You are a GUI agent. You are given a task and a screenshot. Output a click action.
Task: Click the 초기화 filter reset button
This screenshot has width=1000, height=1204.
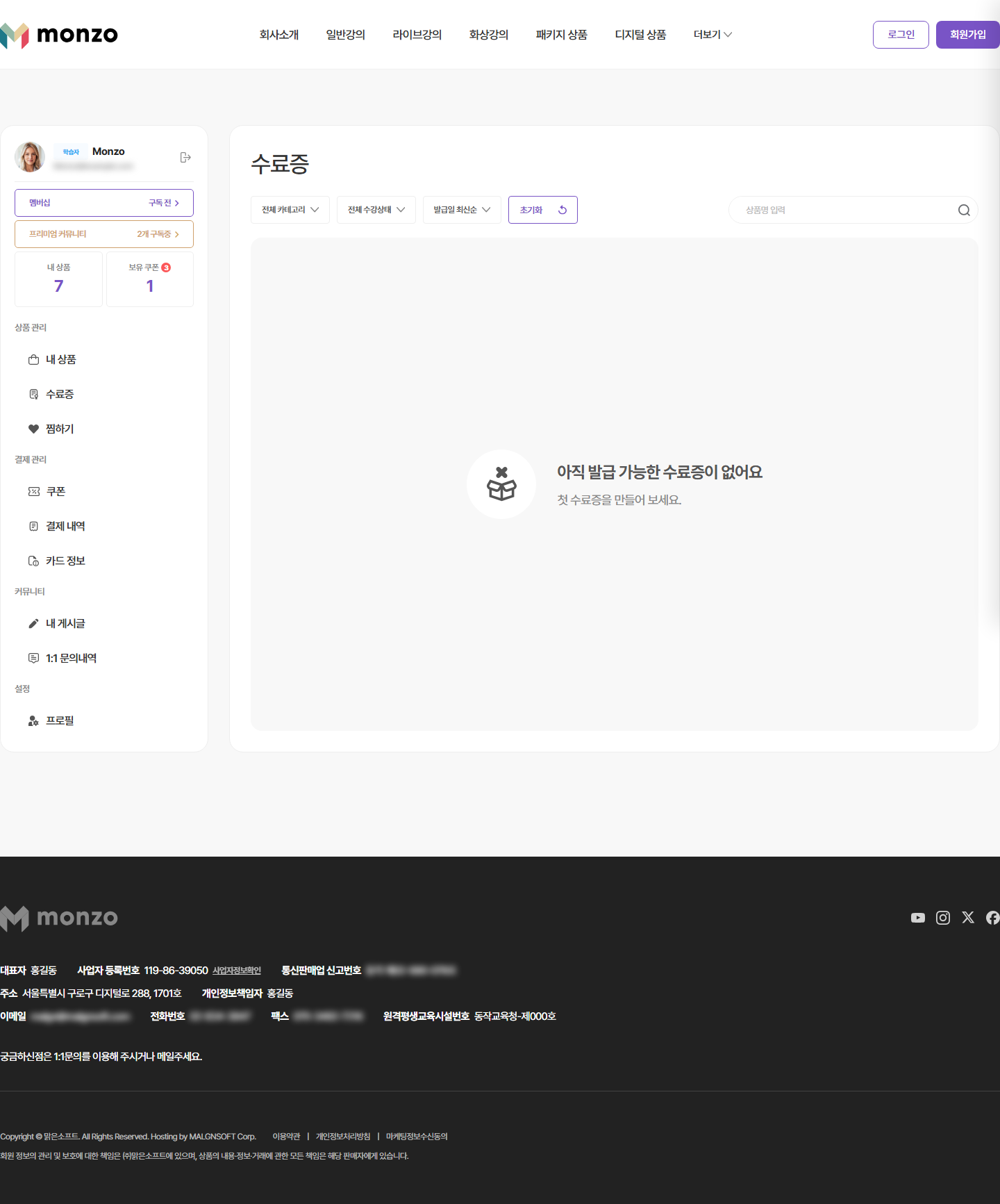pyautogui.click(x=543, y=210)
